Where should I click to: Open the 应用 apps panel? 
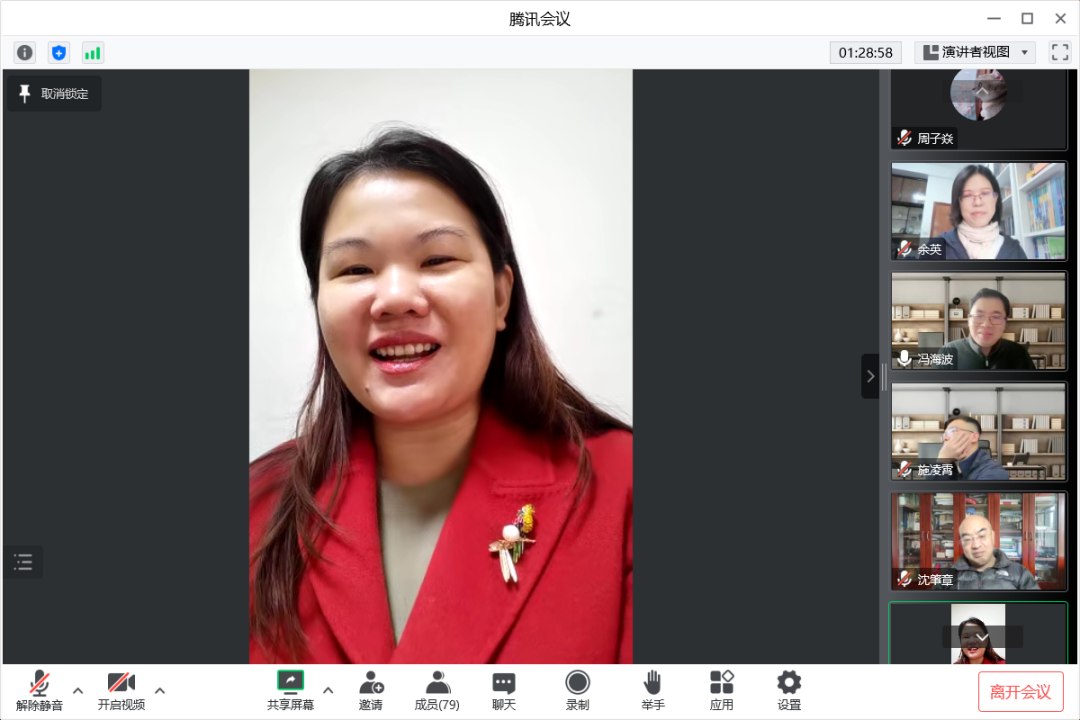721,690
